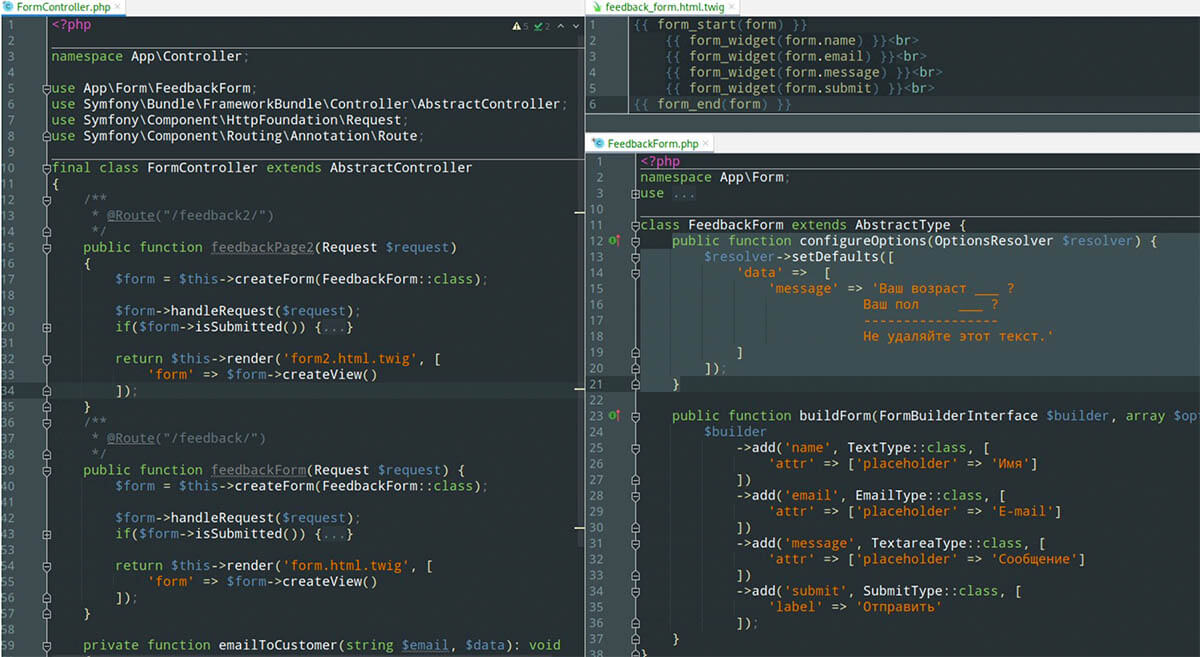Click next-problem down arrow in inspections widget
The width and height of the screenshot is (1200, 657).
click(x=576, y=26)
